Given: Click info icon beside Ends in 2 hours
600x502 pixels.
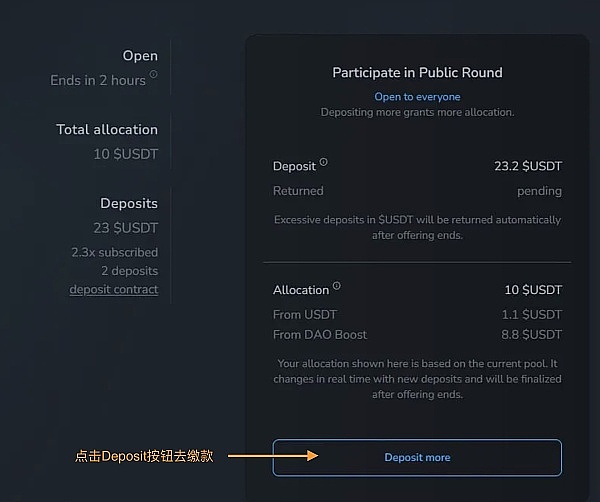Looking at the screenshot, I should pos(154,74).
